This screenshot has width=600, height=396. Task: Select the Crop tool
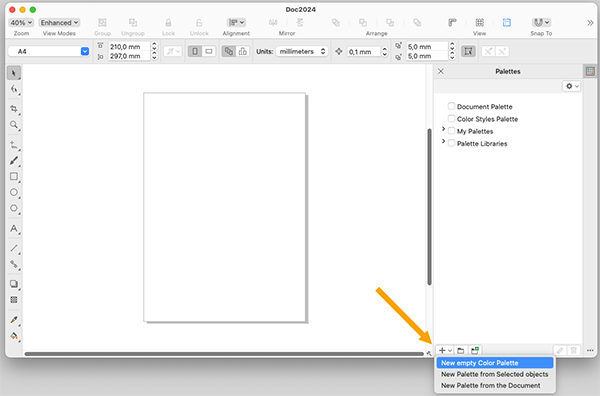pos(14,109)
